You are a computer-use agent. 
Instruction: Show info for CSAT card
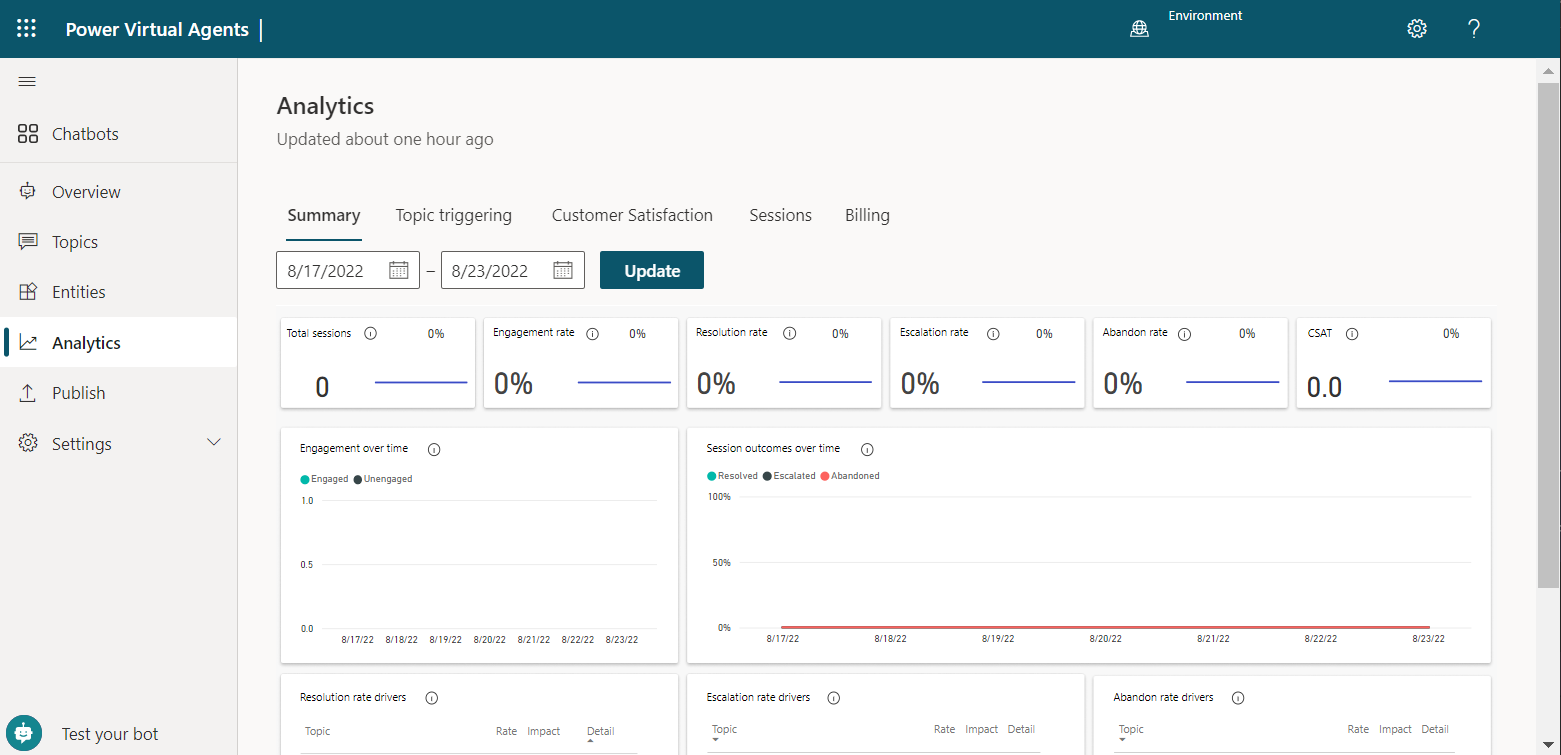(1352, 334)
